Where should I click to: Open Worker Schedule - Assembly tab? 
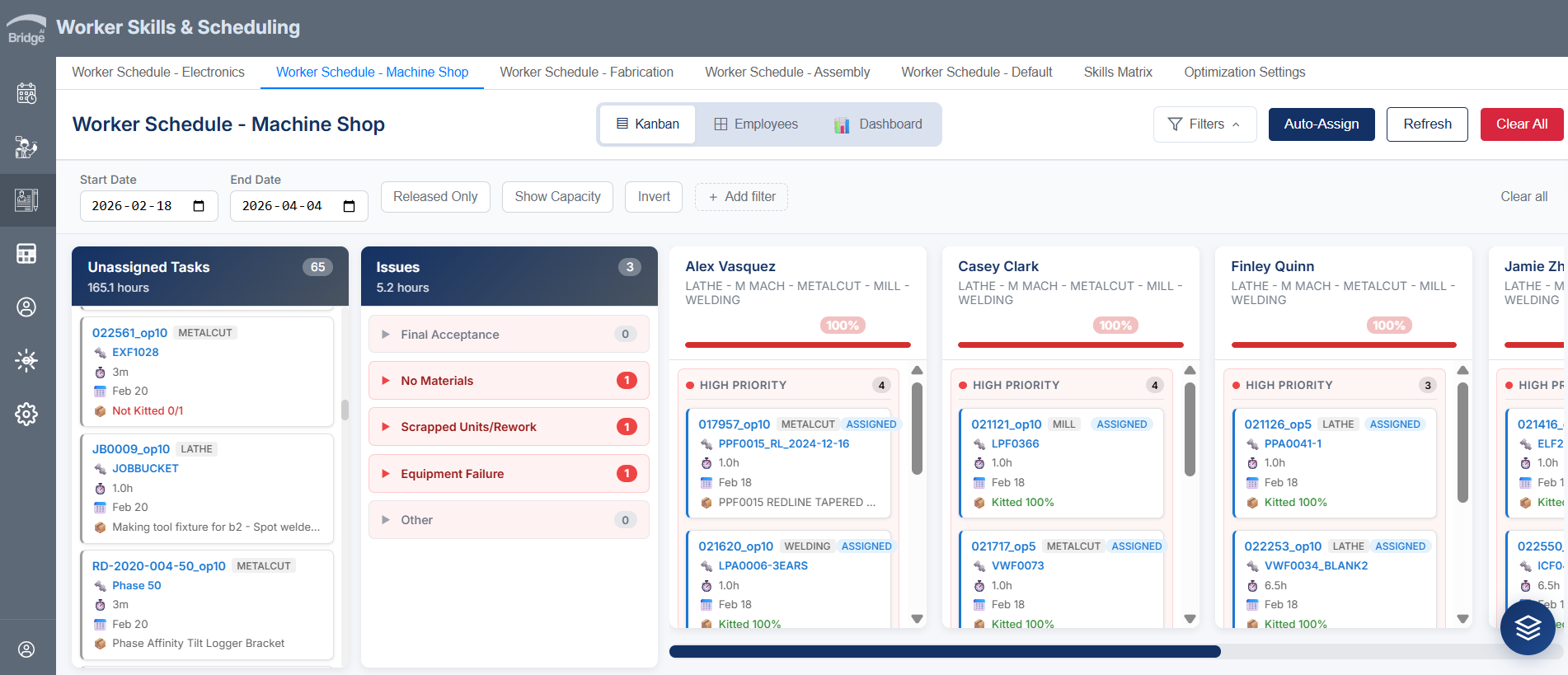[x=787, y=73]
